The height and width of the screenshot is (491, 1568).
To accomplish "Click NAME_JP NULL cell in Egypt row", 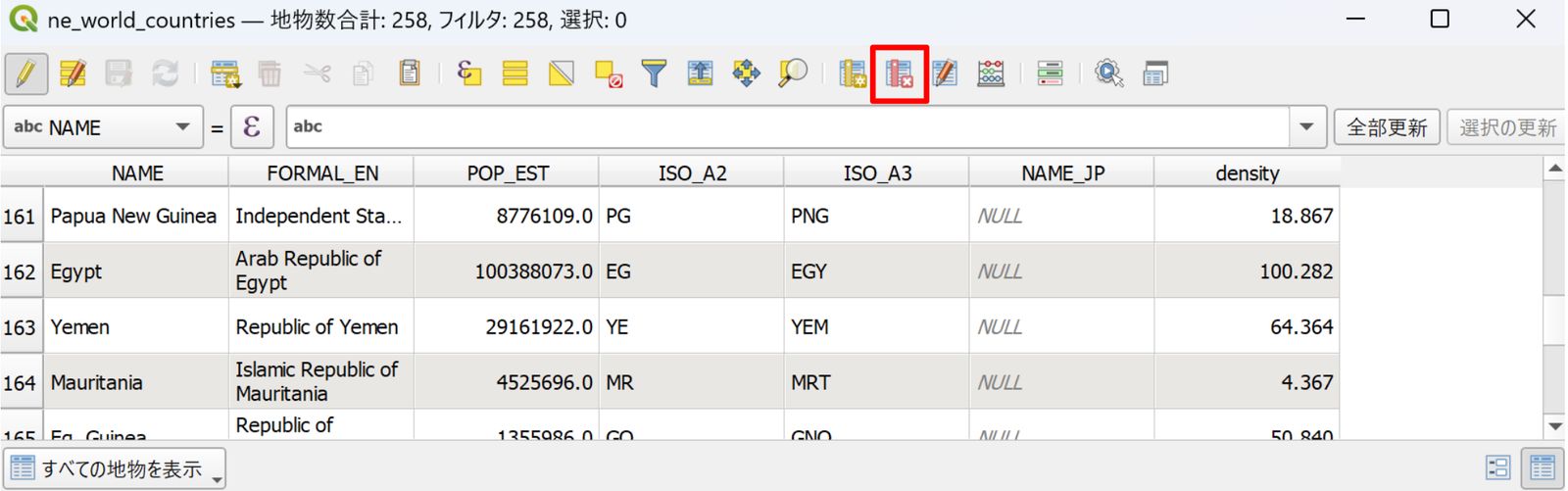I will click(x=1062, y=271).
